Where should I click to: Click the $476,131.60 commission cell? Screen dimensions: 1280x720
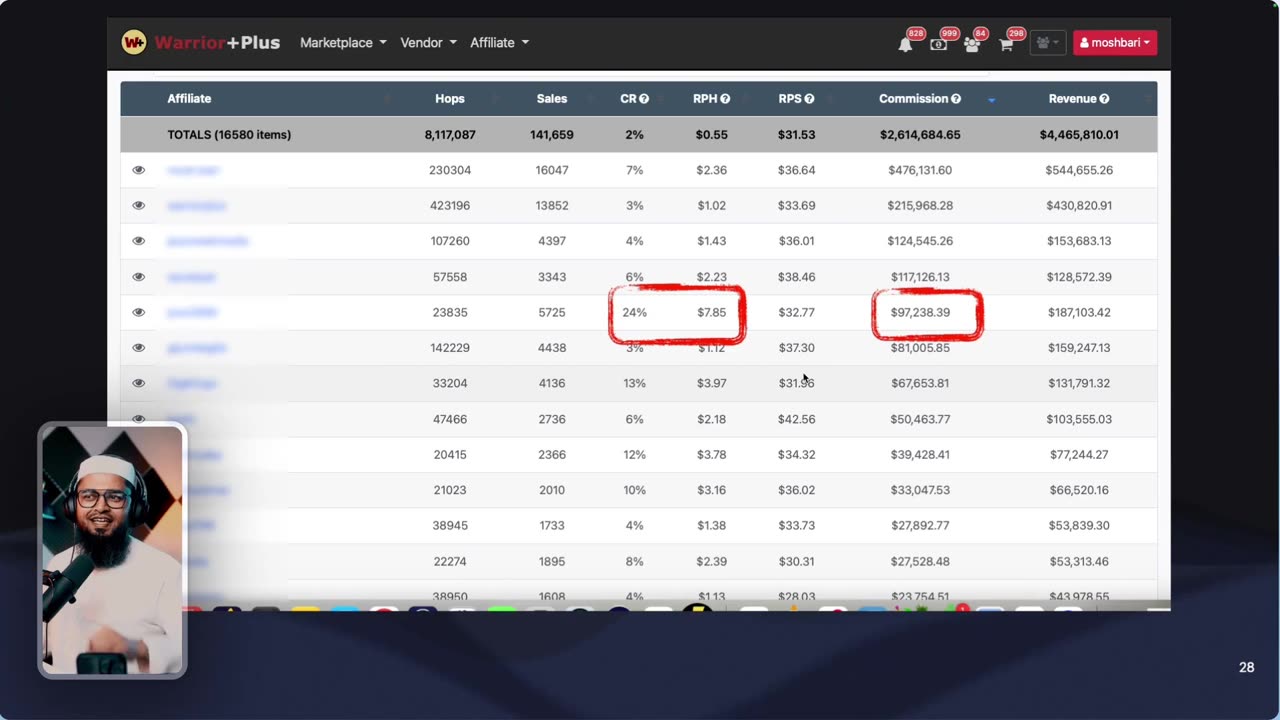coord(920,170)
